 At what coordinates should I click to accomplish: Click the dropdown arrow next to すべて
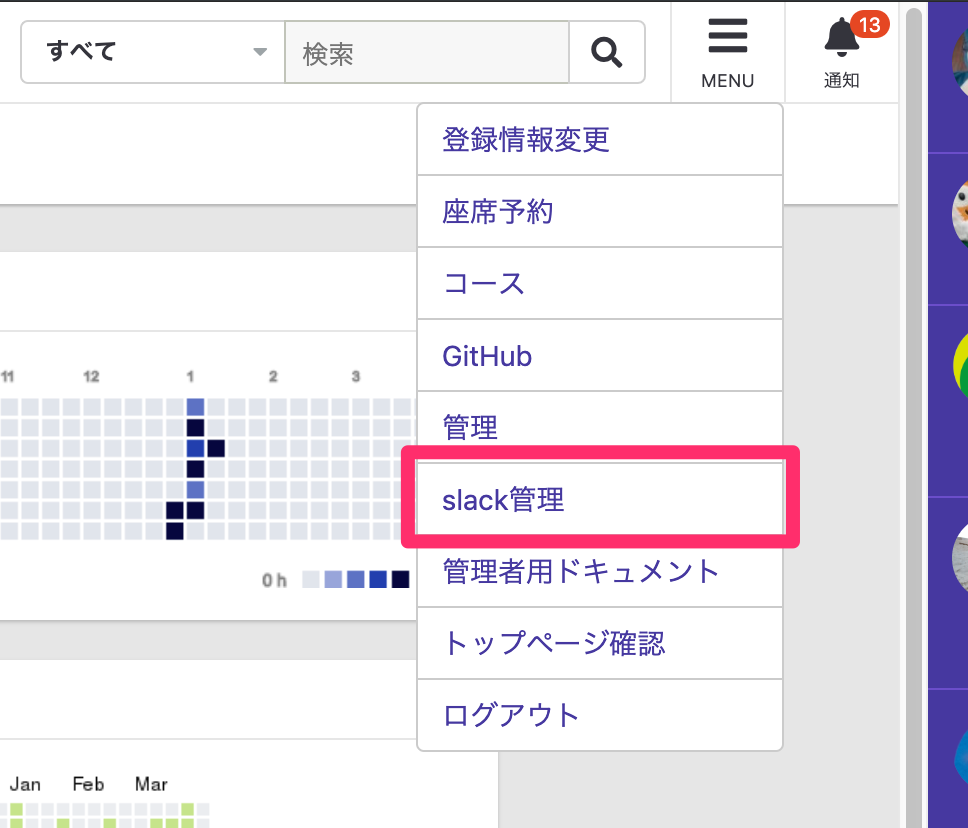tap(260, 52)
